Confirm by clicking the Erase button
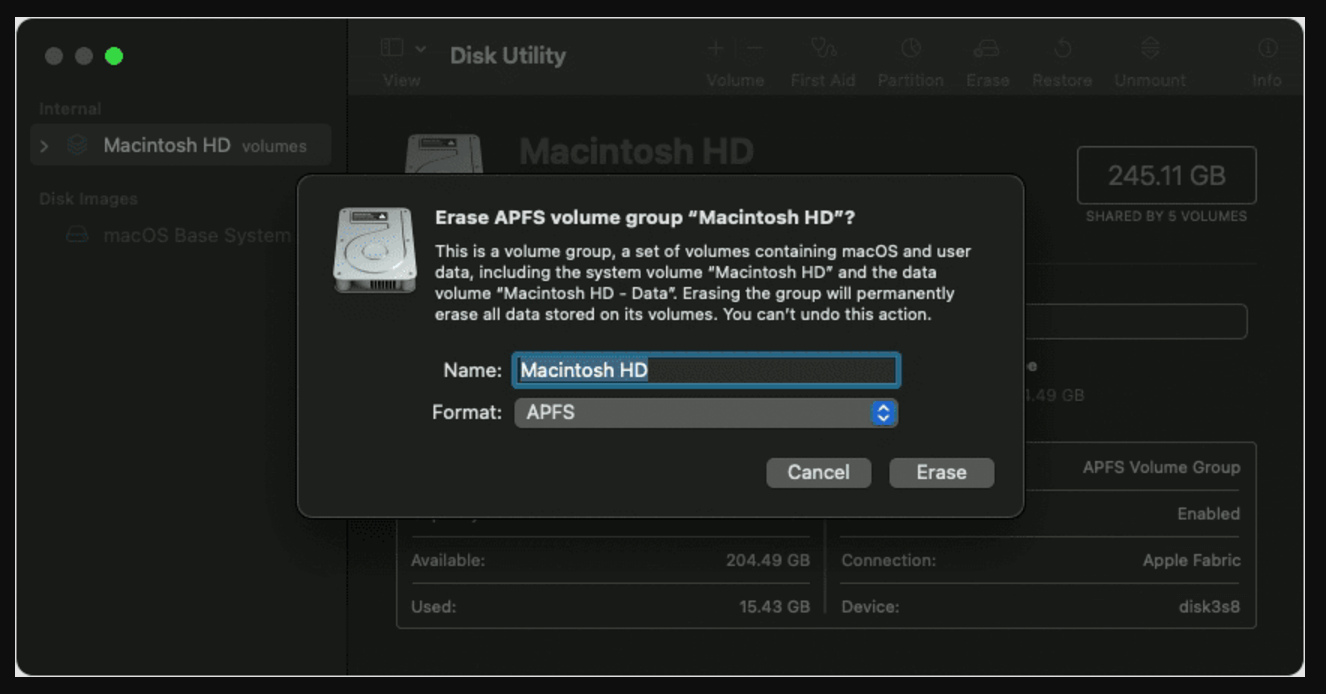The height and width of the screenshot is (694, 1326). click(x=941, y=472)
